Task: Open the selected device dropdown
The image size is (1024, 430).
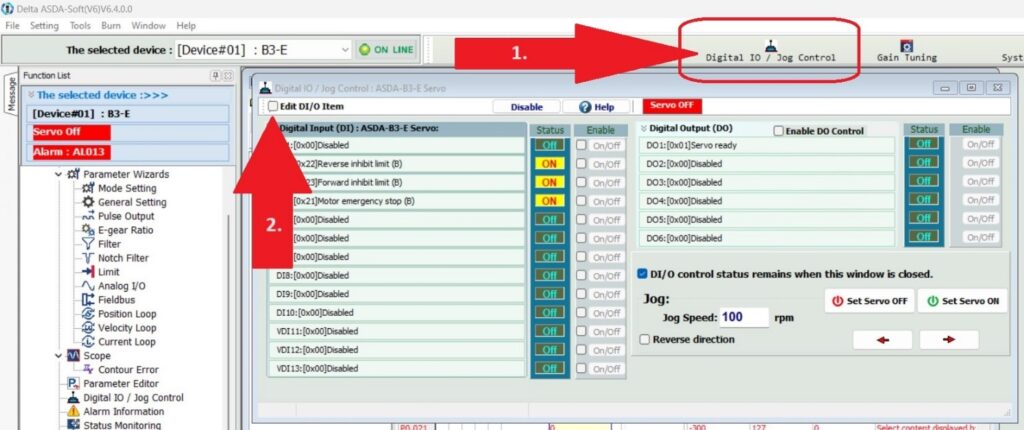Action: (346, 49)
